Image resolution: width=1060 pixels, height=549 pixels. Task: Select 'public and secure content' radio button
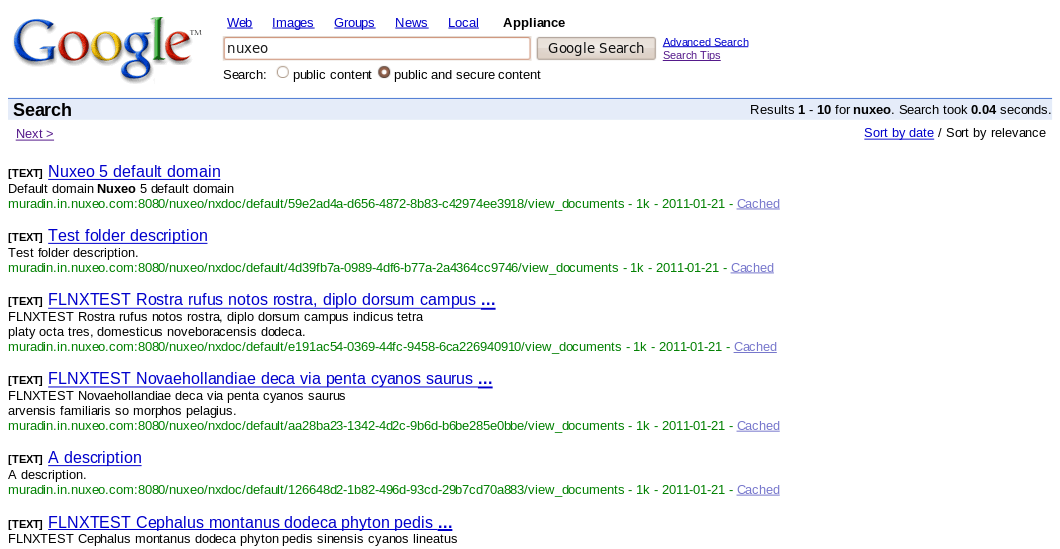[384, 73]
